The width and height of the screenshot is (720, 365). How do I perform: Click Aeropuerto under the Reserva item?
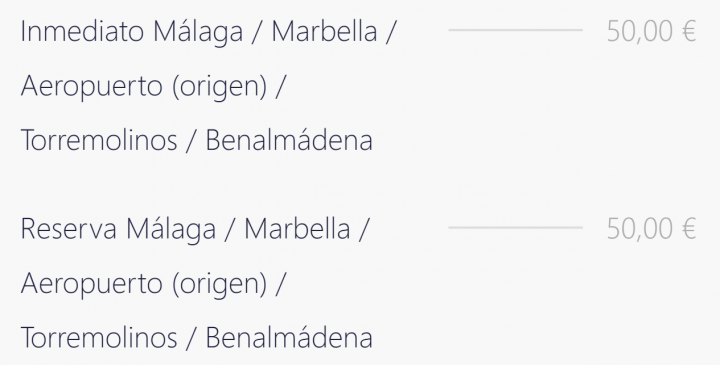[92, 284]
